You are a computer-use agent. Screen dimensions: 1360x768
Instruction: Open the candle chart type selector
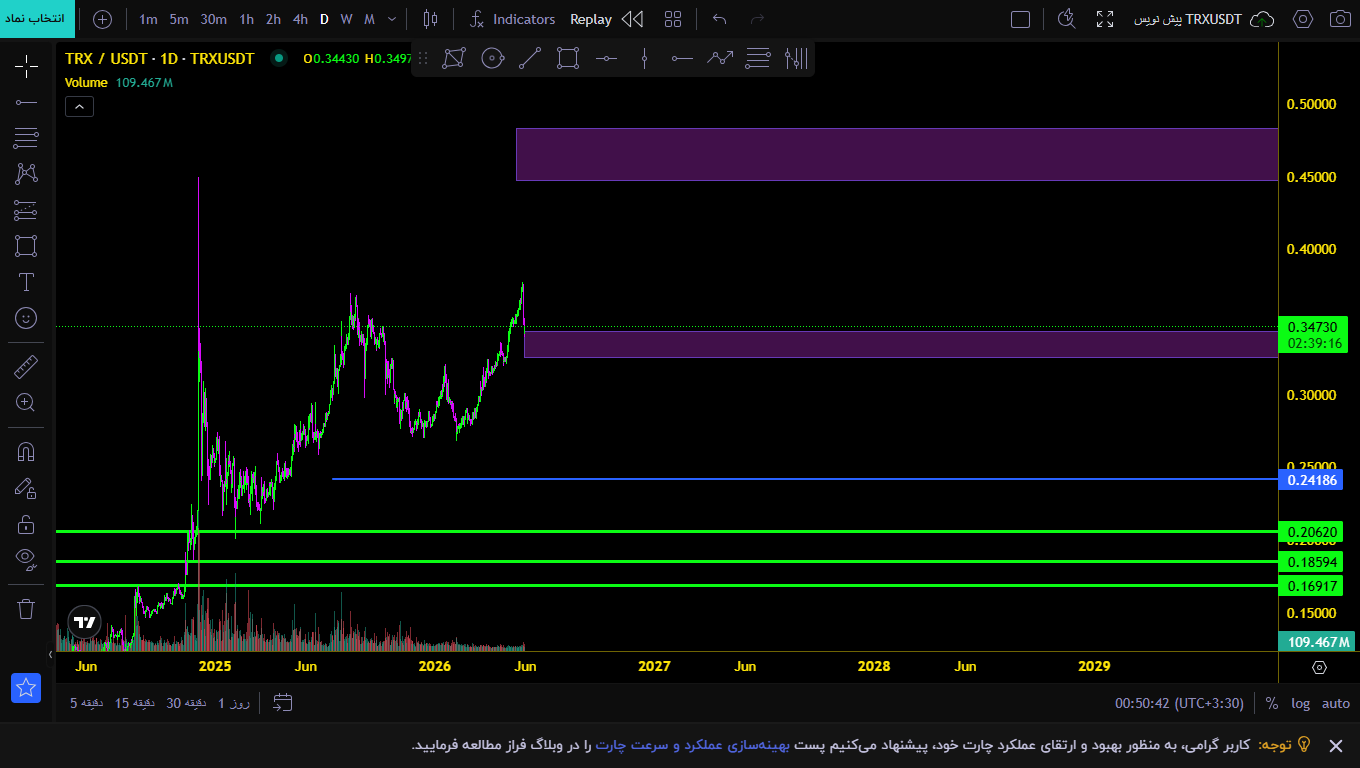click(430, 19)
